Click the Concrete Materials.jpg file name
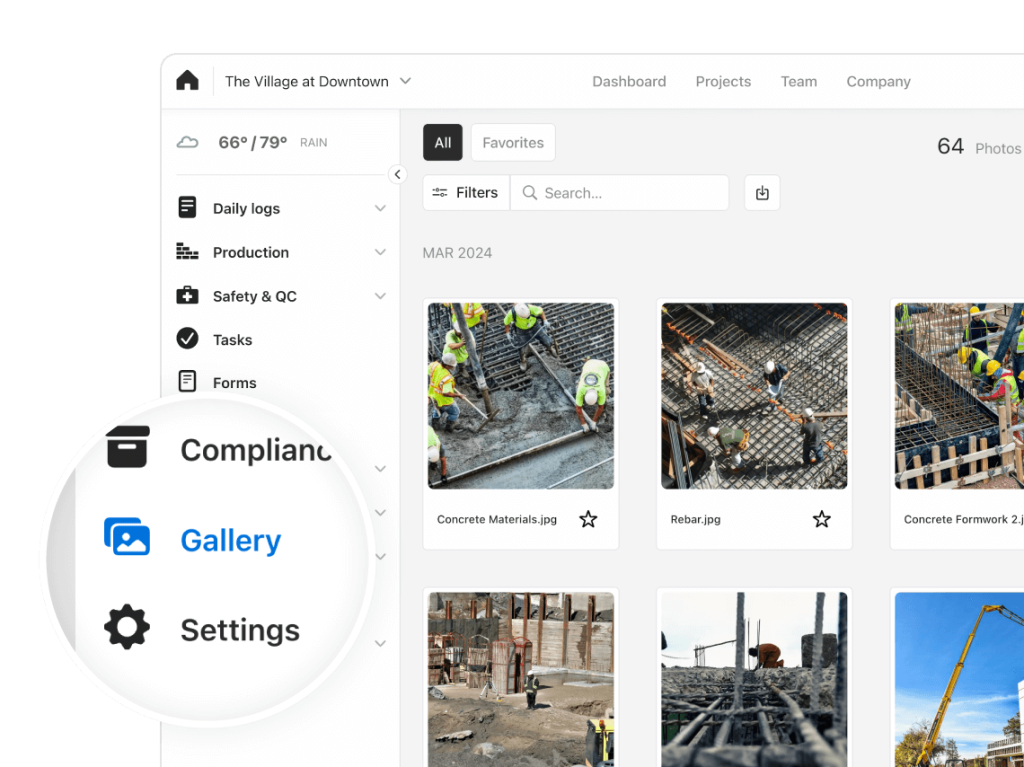 click(x=496, y=519)
